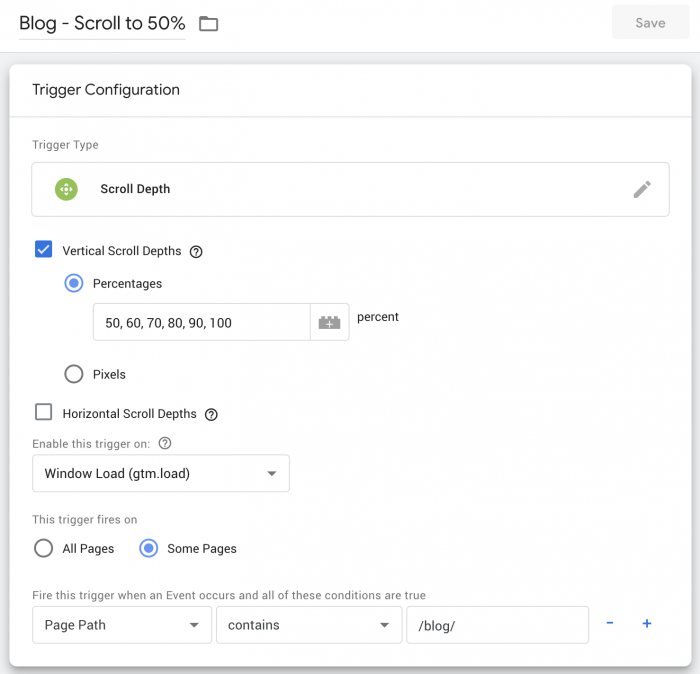Click the pencil edit icon for Trigger Type
The width and height of the screenshot is (700, 674).
pos(642,189)
